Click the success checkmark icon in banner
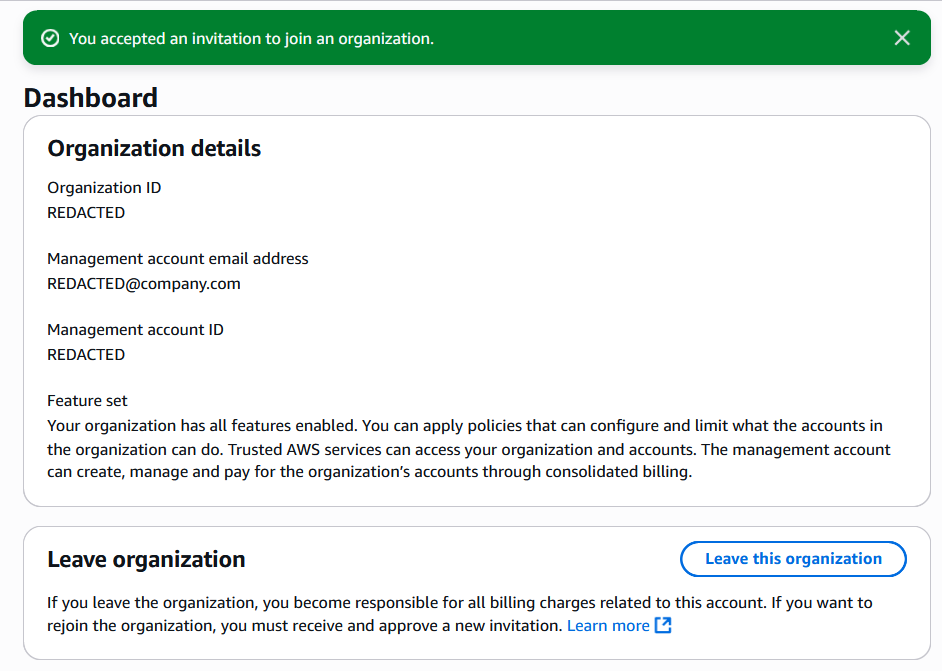 [x=50, y=38]
